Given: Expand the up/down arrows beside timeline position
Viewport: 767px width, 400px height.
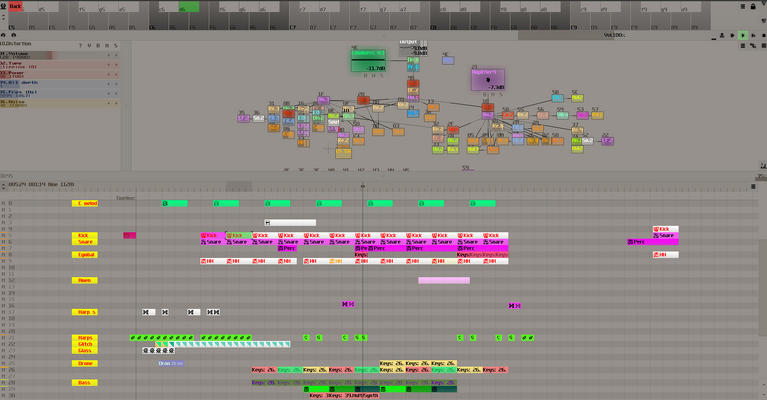Looking at the screenshot, I should (3, 186).
